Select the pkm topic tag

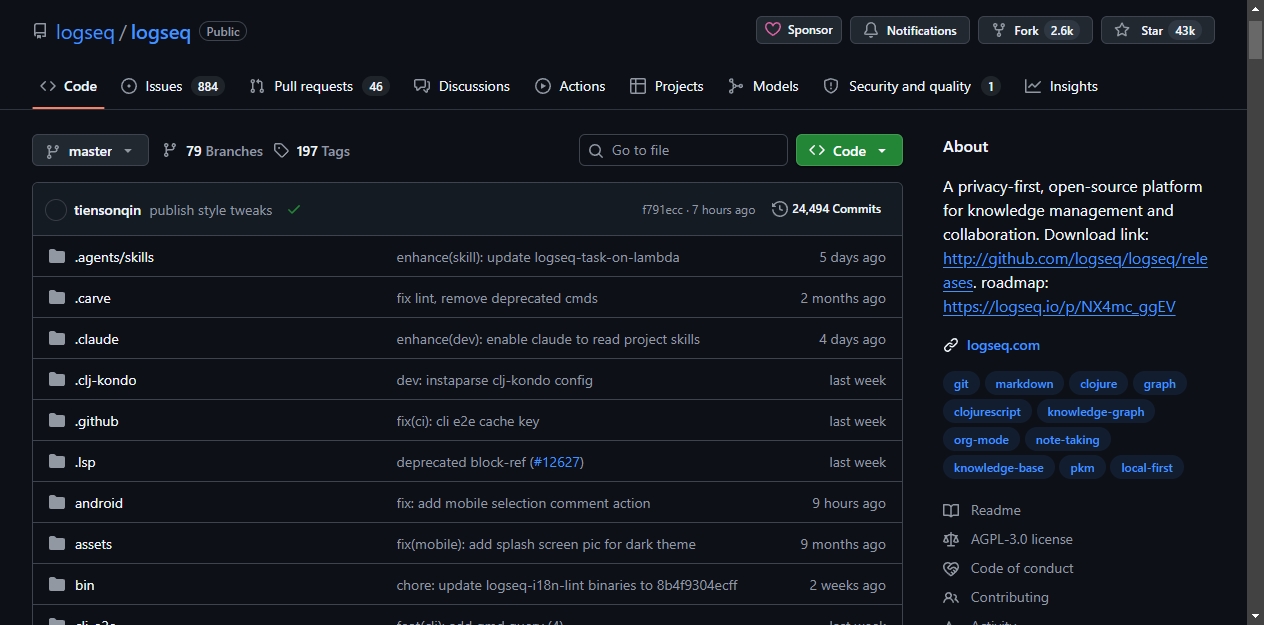pyautogui.click(x=1082, y=468)
